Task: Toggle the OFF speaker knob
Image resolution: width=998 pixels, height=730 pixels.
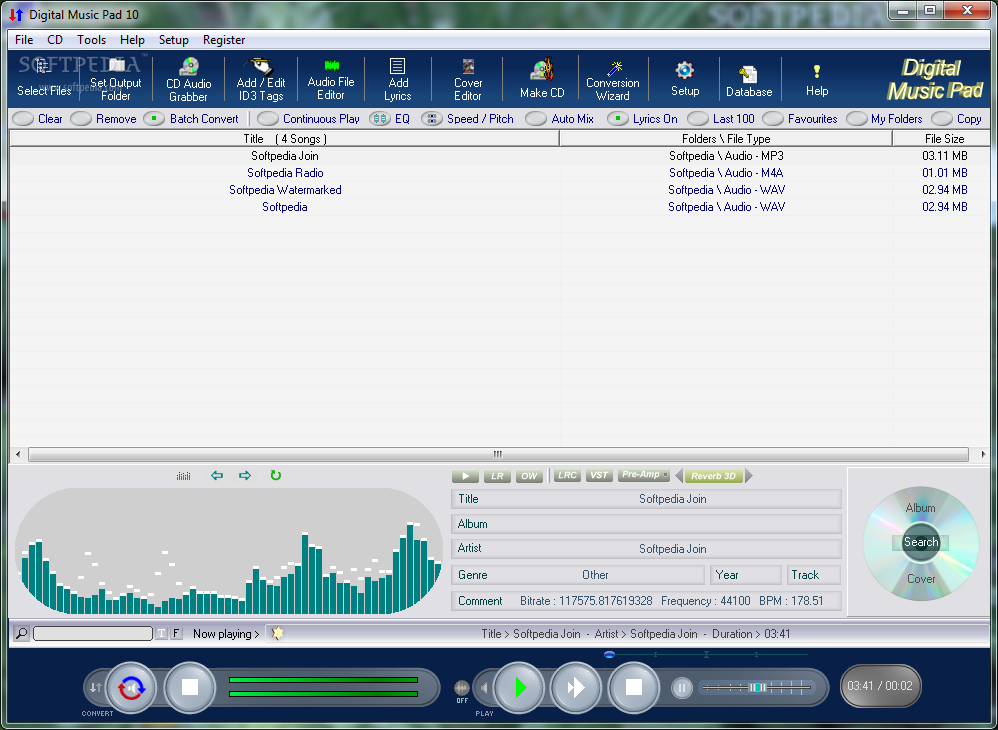Action: click(x=462, y=688)
